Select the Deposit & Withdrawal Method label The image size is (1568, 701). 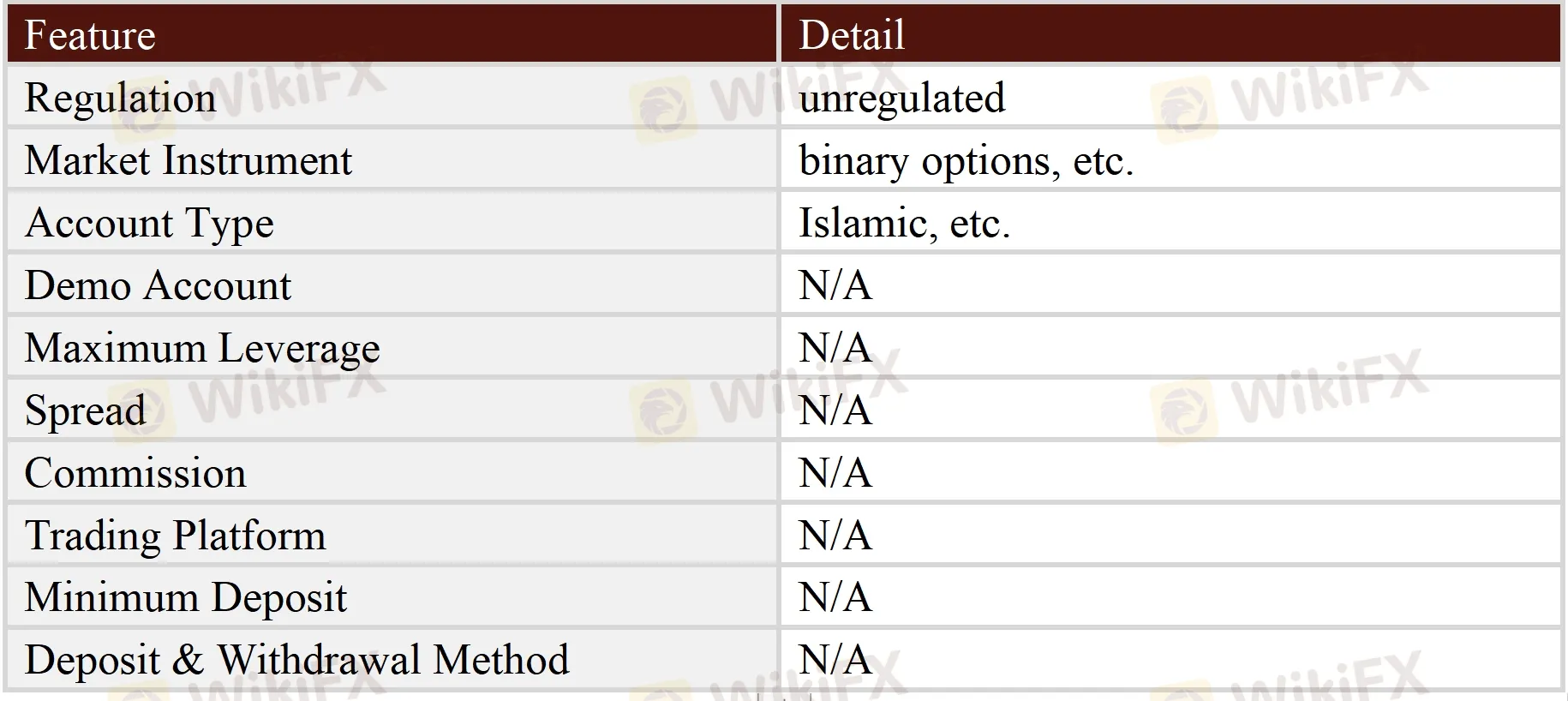pyautogui.click(x=296, y=660)
